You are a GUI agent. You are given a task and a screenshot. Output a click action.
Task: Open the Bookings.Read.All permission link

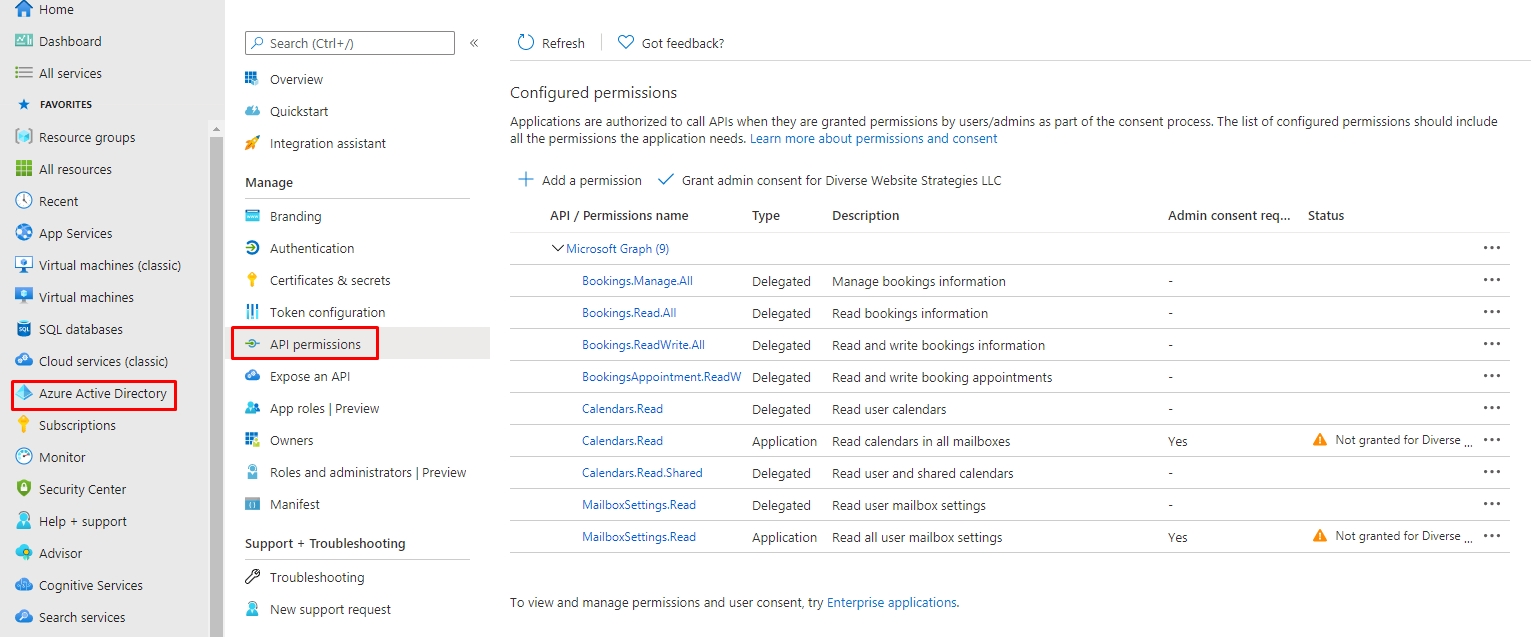coord(629,313)
